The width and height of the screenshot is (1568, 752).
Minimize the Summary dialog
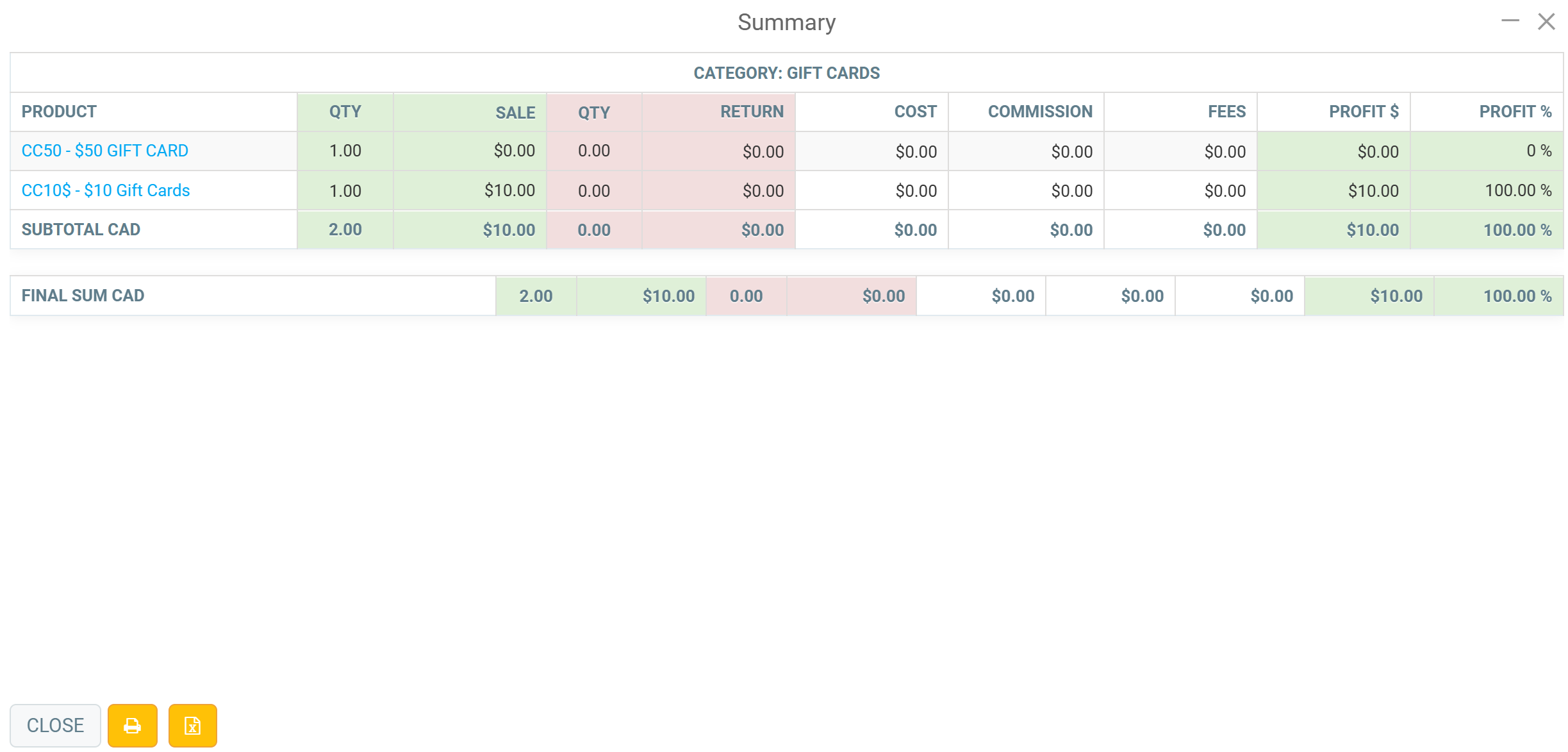tap(1510, 21)
